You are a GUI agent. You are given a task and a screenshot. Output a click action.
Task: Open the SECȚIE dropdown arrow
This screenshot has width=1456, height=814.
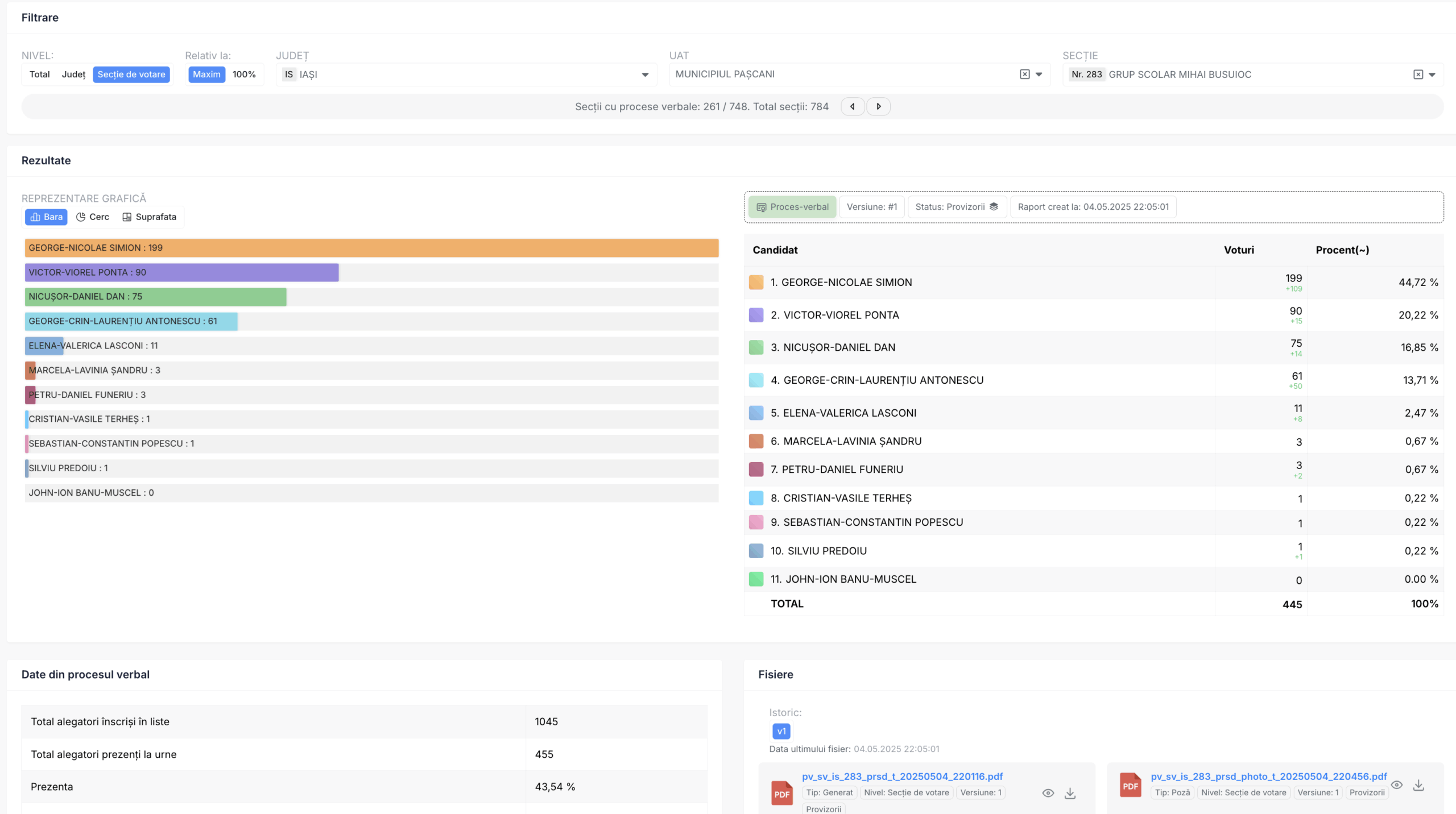coord(1432,74)
